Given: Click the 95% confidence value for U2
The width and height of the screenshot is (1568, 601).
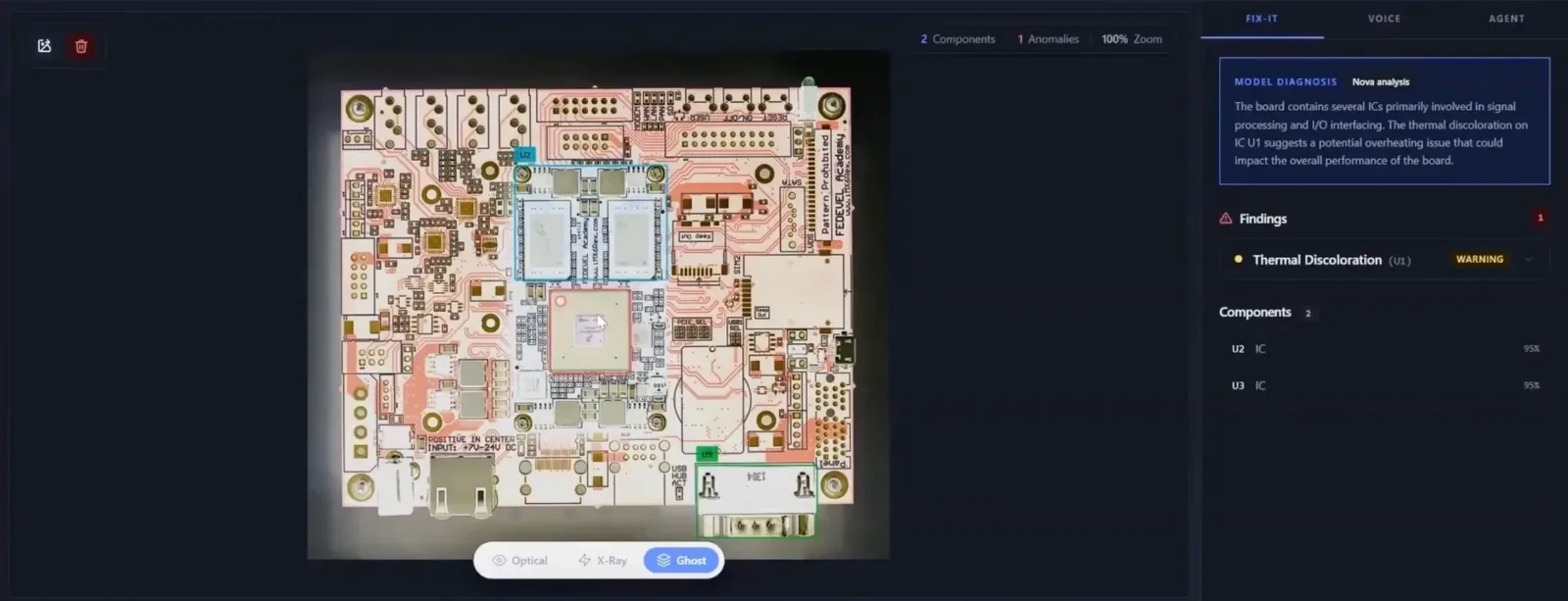Looking at the screenshot, I should pos(1531,349).
